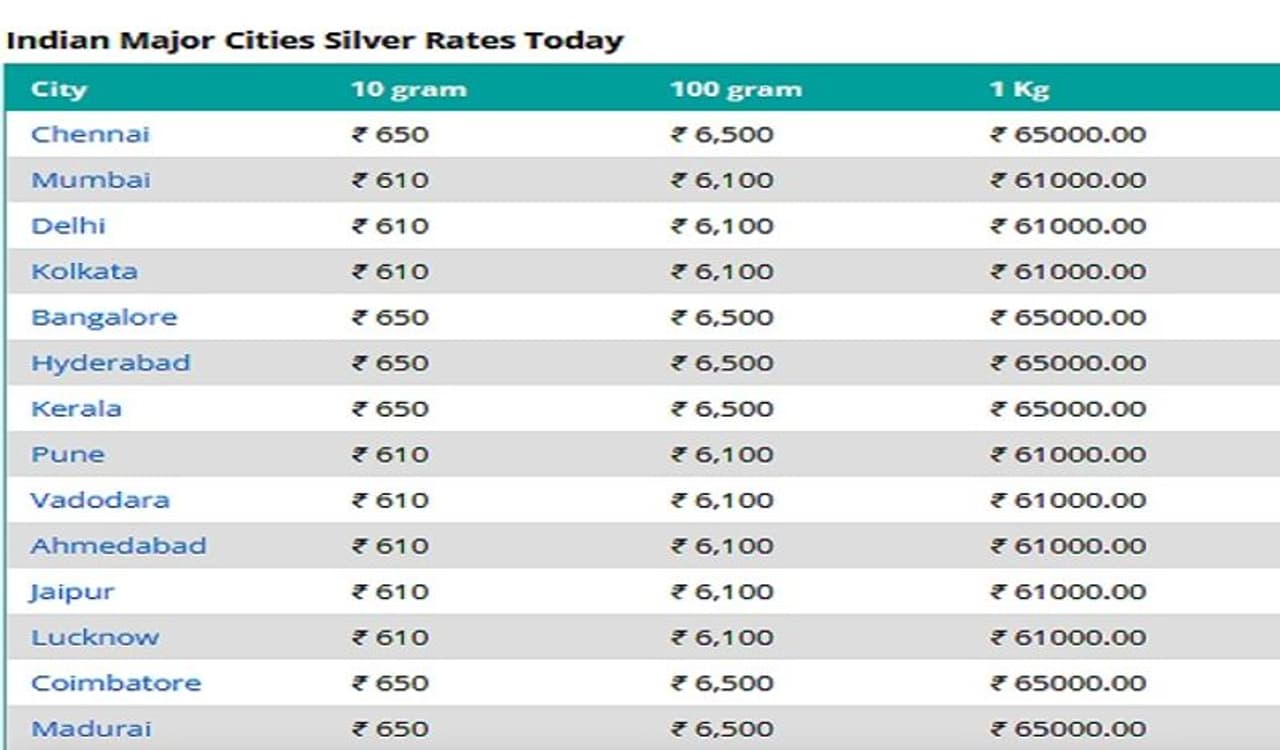Open the Vadodara link
Viewport: 1280px width, 750px height.
(100, 500)
